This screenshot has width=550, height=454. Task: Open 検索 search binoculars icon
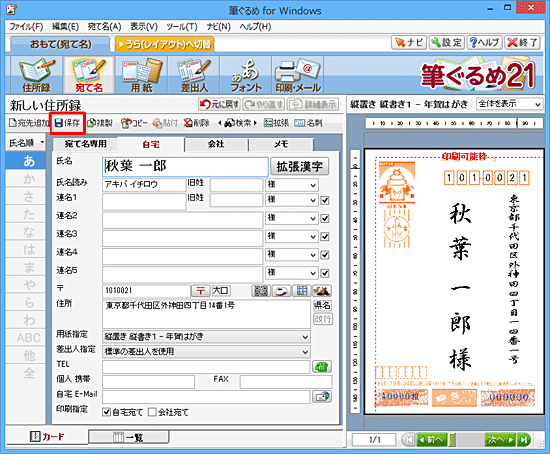click(238, 123)
